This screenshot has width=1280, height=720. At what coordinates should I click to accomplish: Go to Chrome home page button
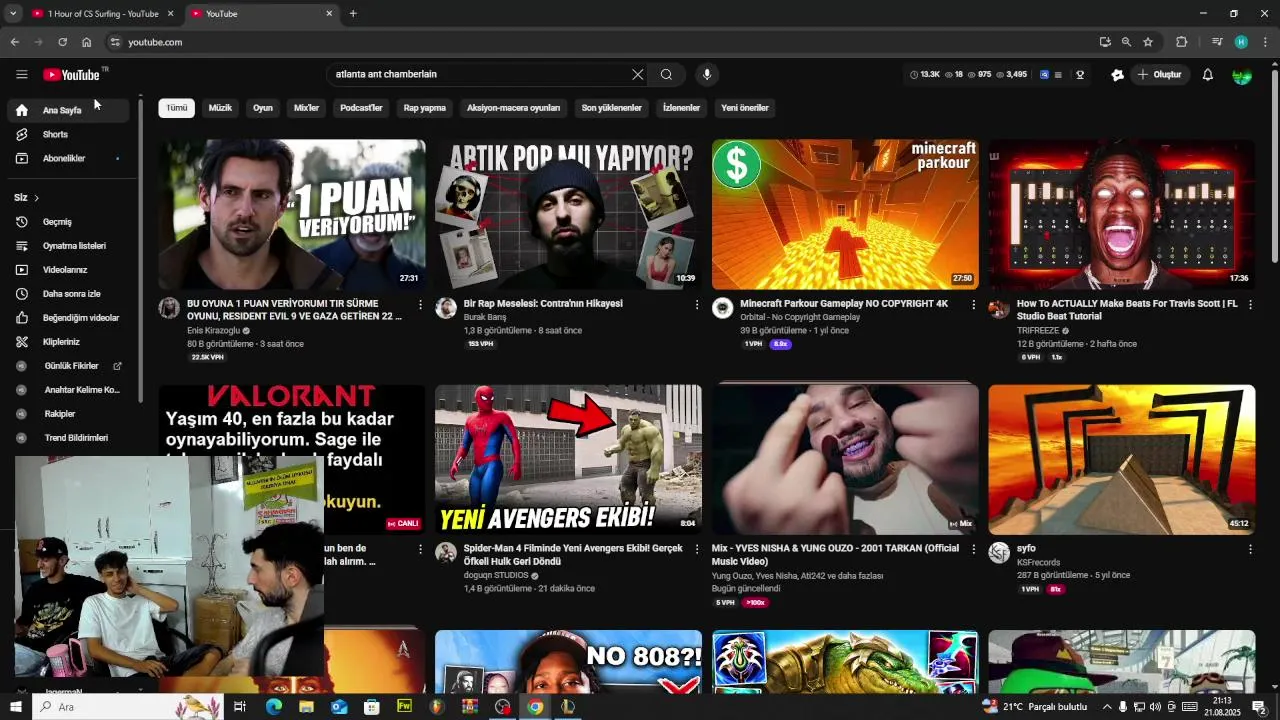pyautogui.click(x=86, y=42)
